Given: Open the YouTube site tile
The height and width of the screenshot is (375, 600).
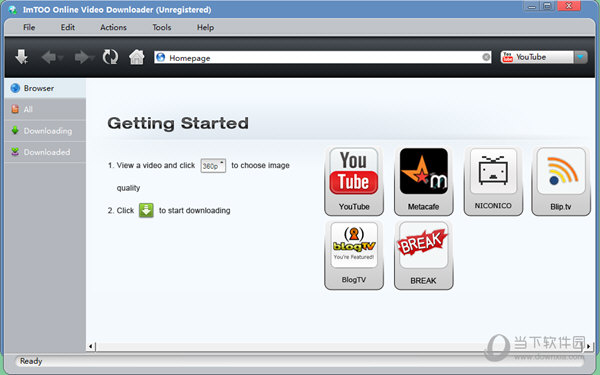Looking at the screenshot, I should tap(354, 181).
